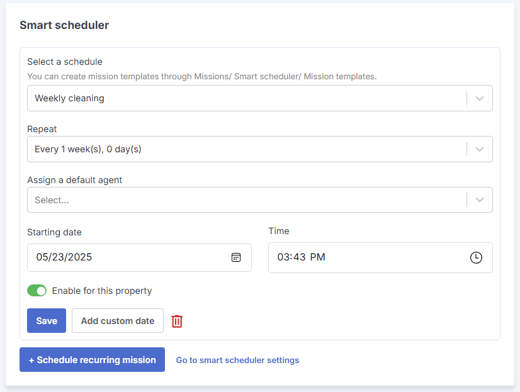The image size is (520, 392).
Task: Click the Time input showing 03:43 PM
Action: pyautogui.click(x=380, y=257)
